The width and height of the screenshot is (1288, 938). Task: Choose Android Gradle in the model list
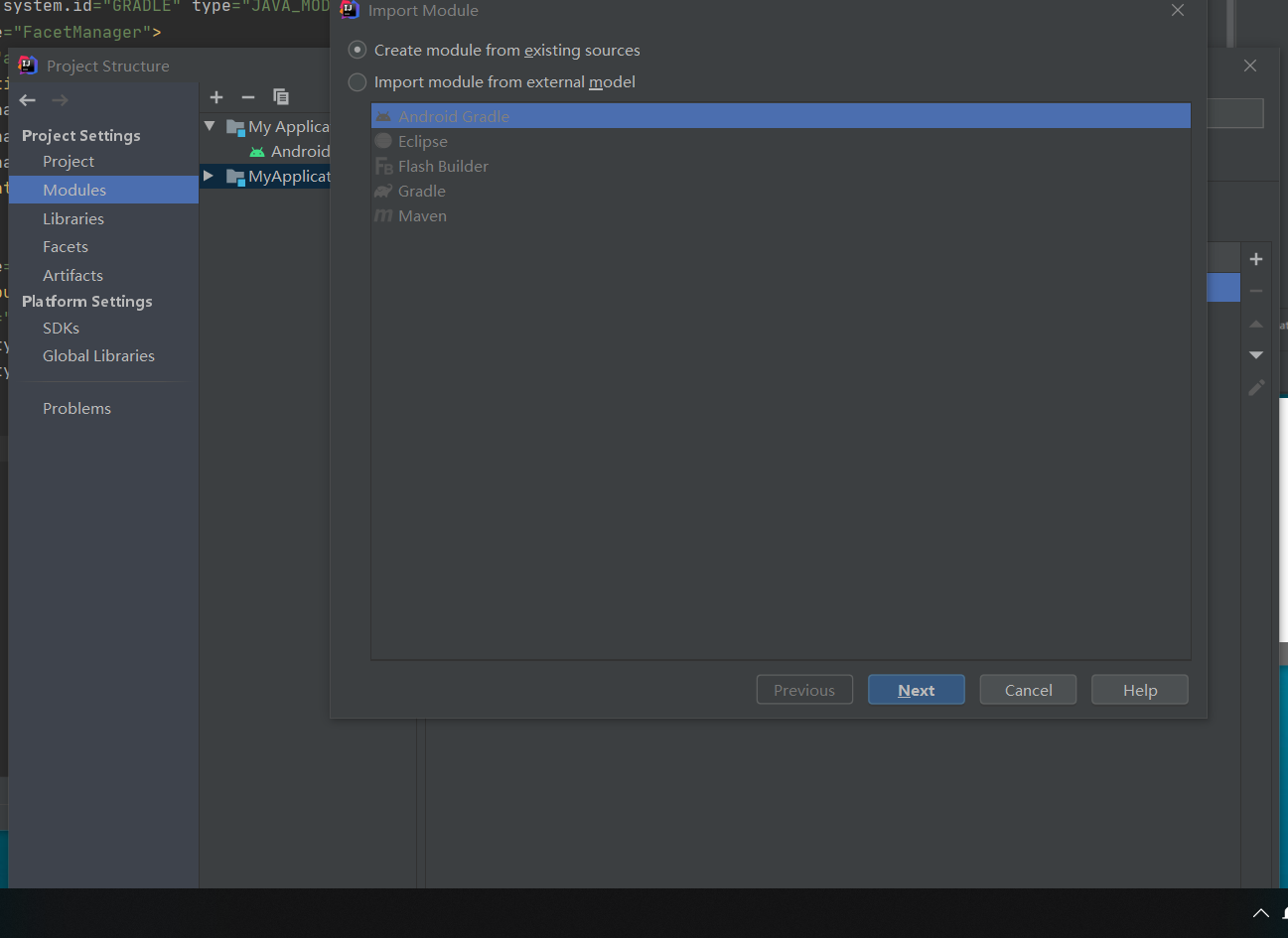pyautogui.click(x=781, y=116)
